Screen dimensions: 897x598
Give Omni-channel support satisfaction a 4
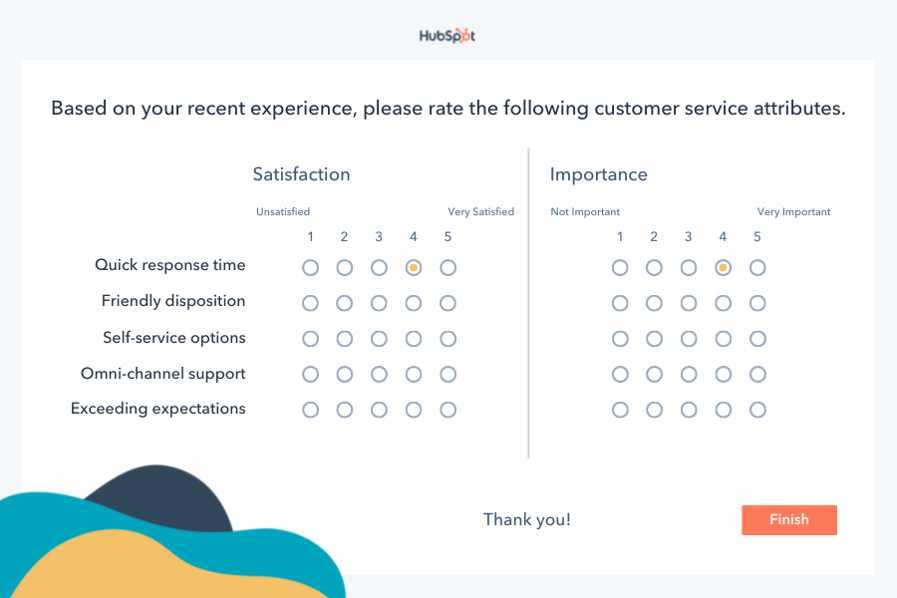pos(413,374)
